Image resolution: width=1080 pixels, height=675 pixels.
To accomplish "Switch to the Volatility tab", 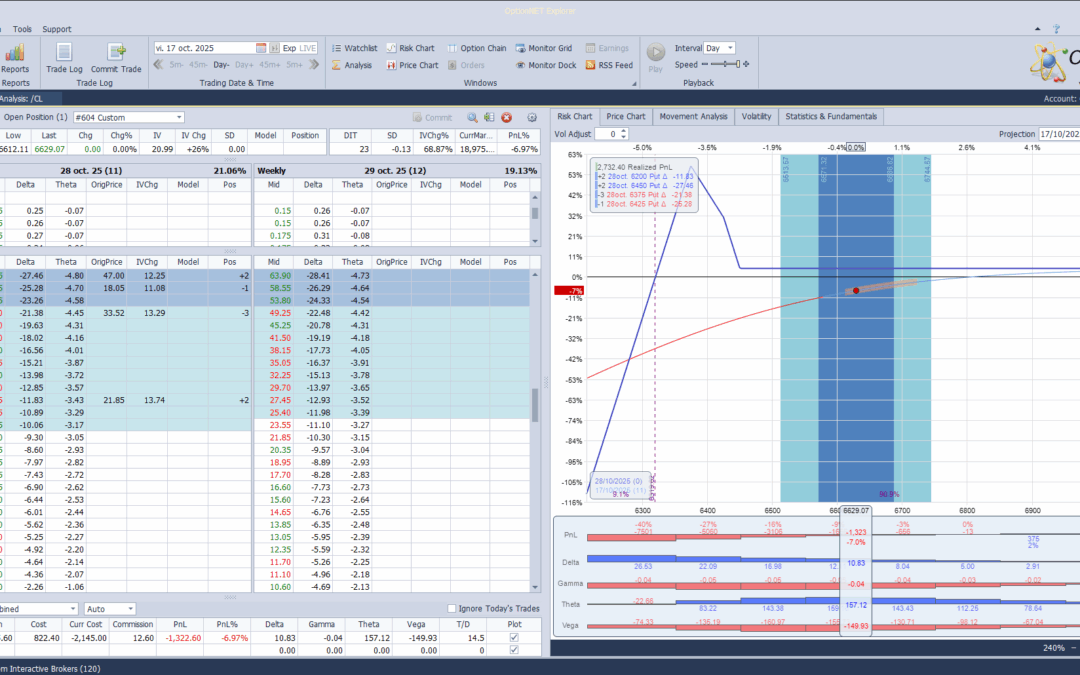I will pyautogui.click(x=756, y=116).
